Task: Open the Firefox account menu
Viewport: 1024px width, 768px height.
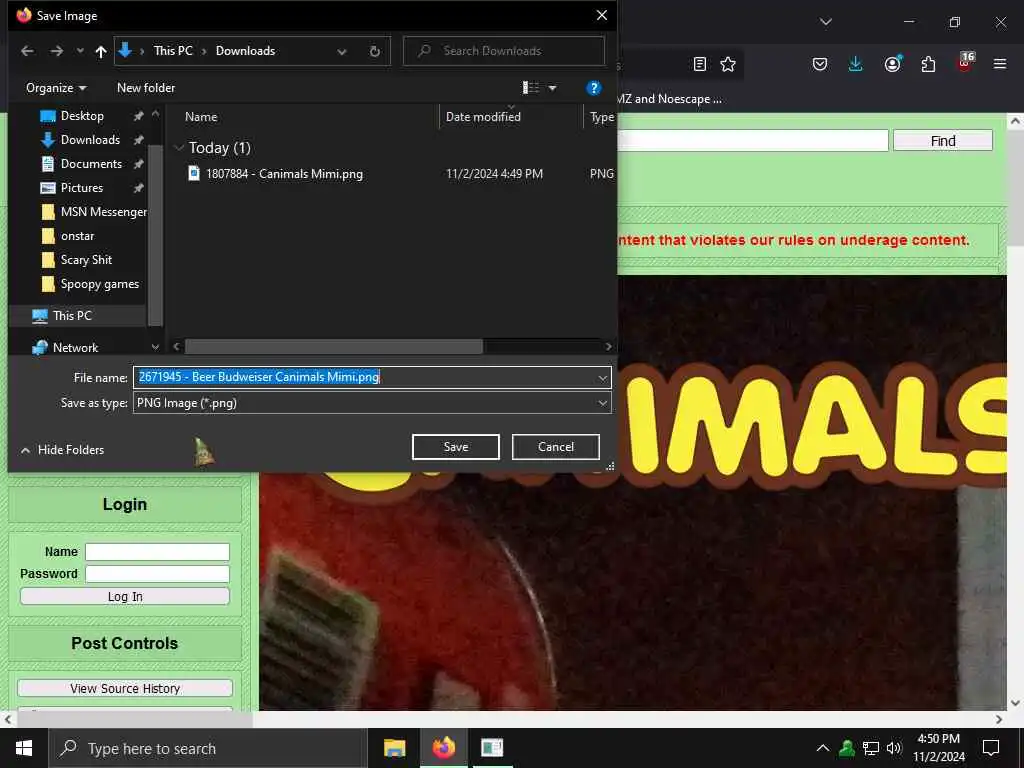Action: pos(892,64)
